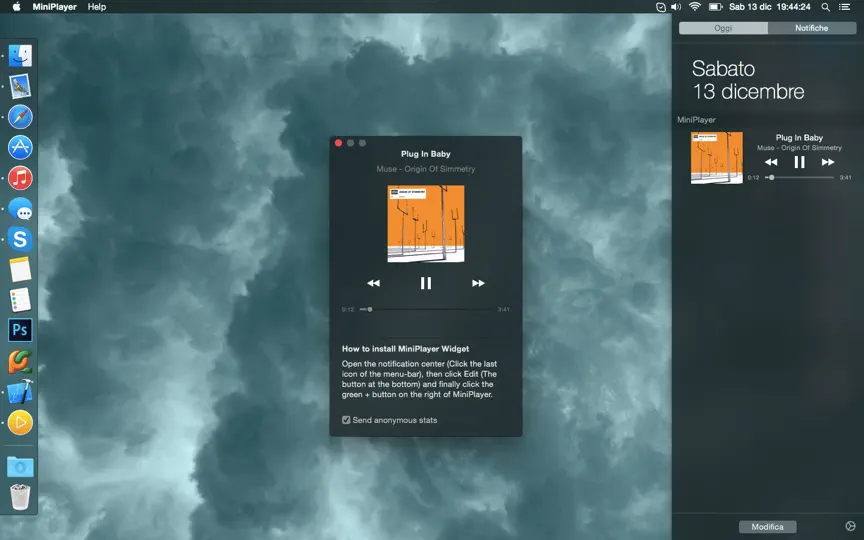Click the battery status icon

(x=715, y=7)
